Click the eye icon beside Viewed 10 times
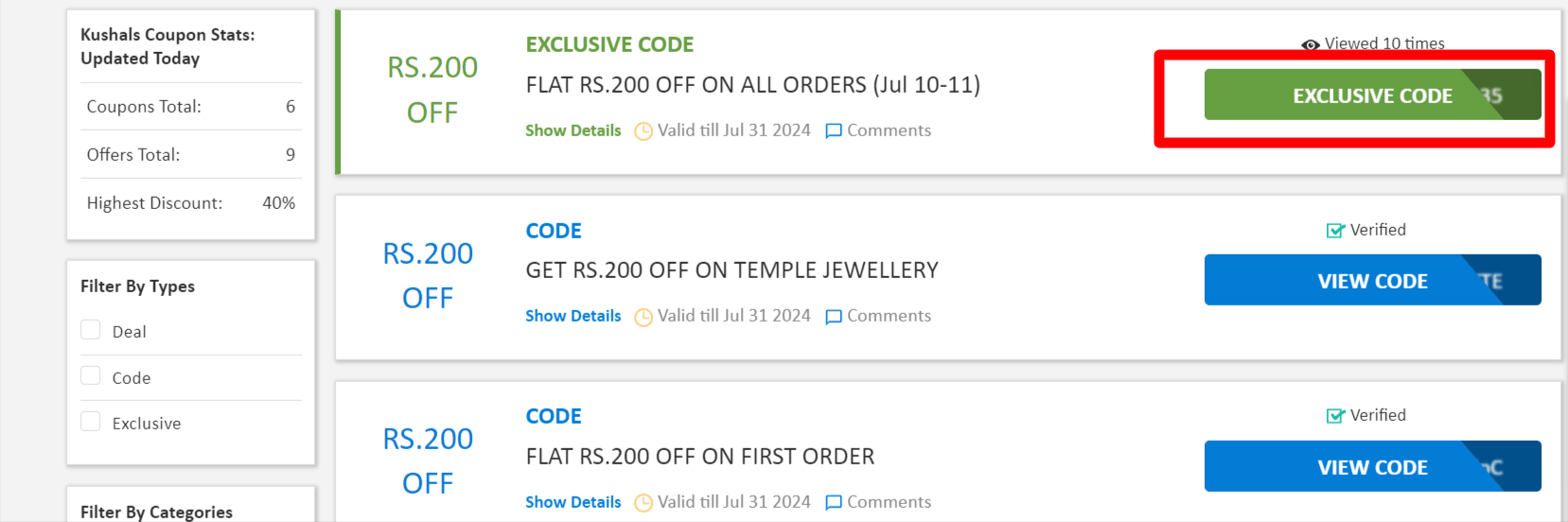Viewport: 1568px width, 522px height. tap(1311, 44)
